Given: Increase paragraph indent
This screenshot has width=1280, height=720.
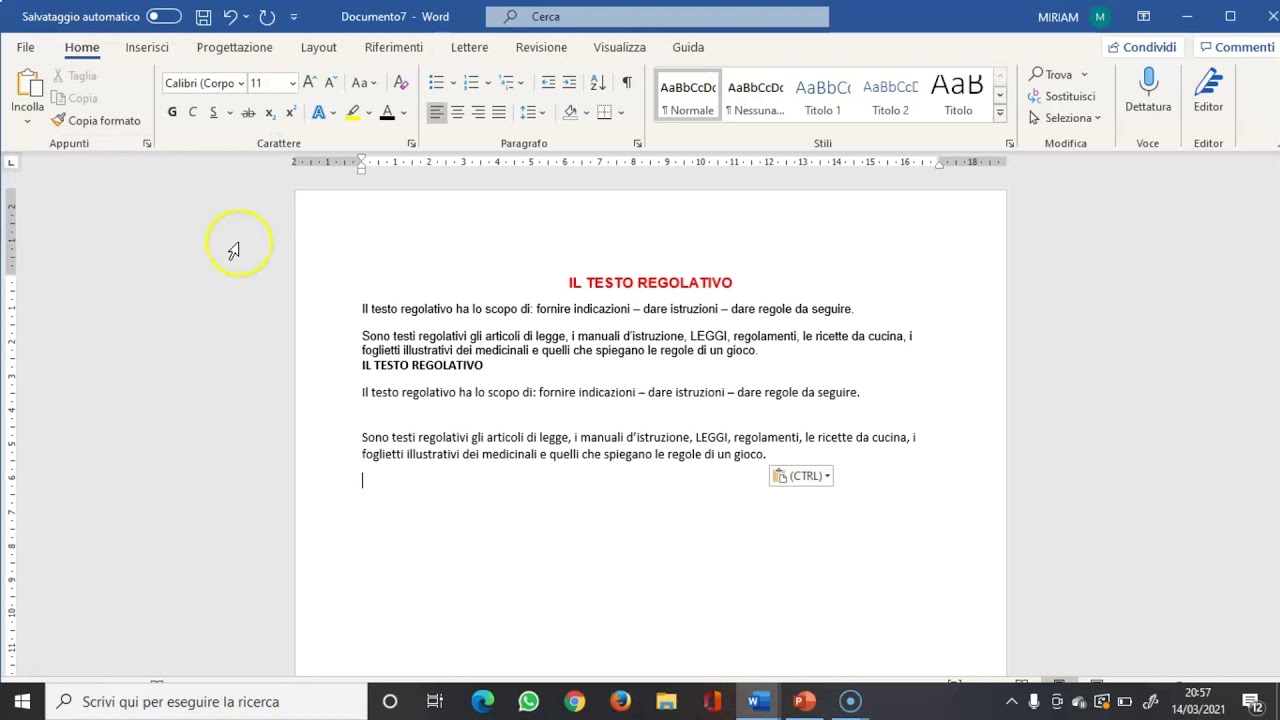Looking at the screenshot, I should tap(569, 83).
